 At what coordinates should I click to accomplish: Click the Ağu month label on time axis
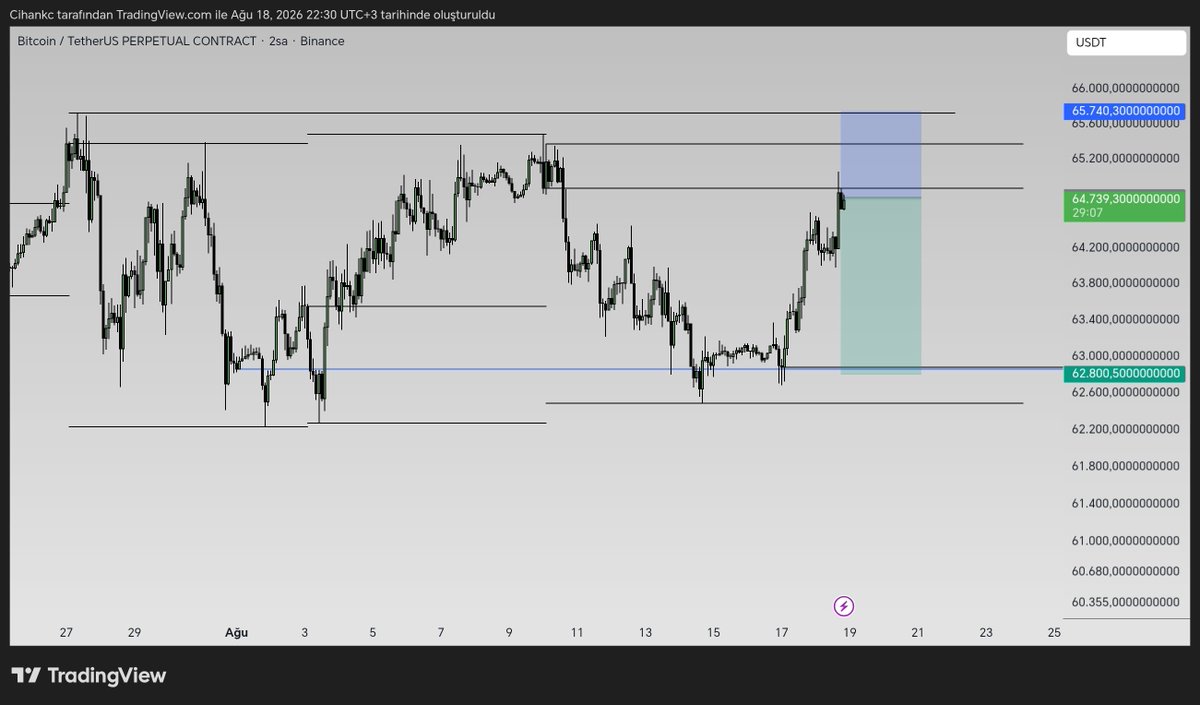click(x=236, y=632)
